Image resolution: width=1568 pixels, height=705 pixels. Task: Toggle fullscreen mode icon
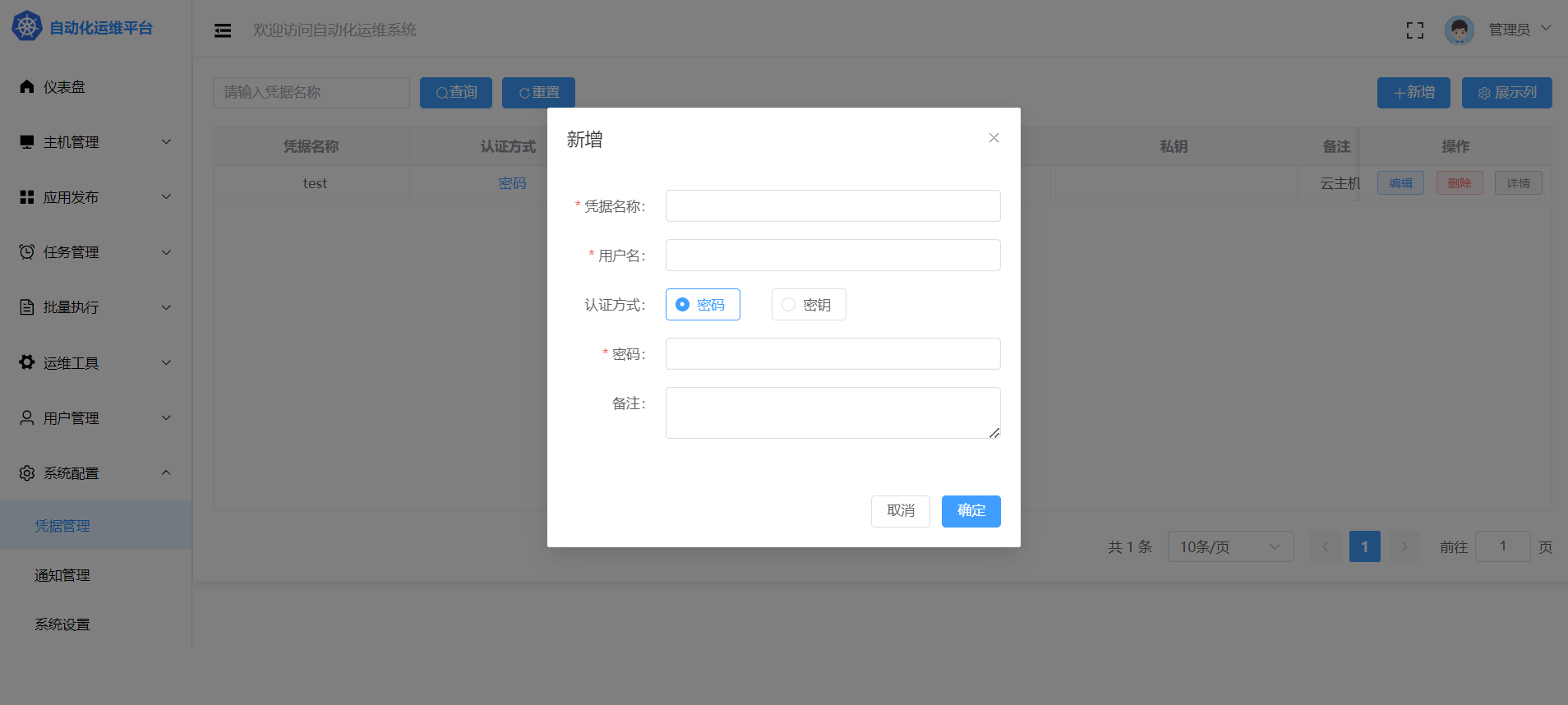click(1414, 30)
